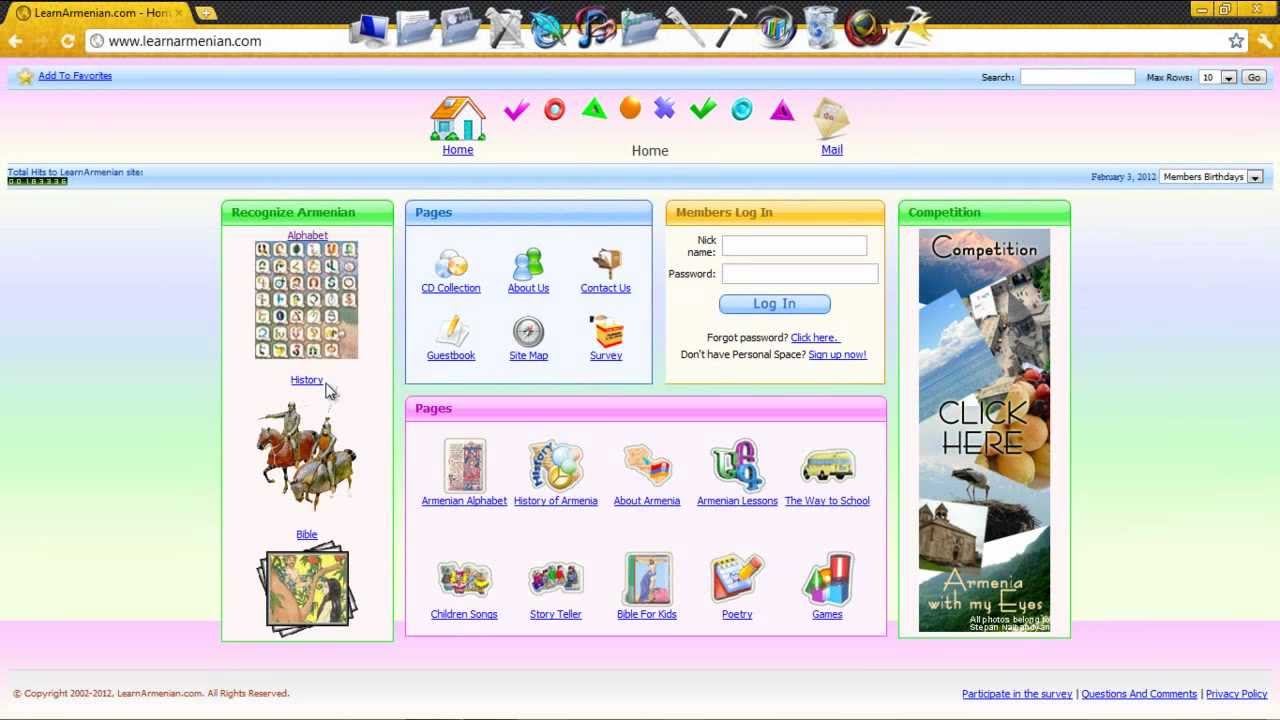1280x720 pixels.
Task: Bookmark page with the address bar star
Action: [x=1236, y=41]
